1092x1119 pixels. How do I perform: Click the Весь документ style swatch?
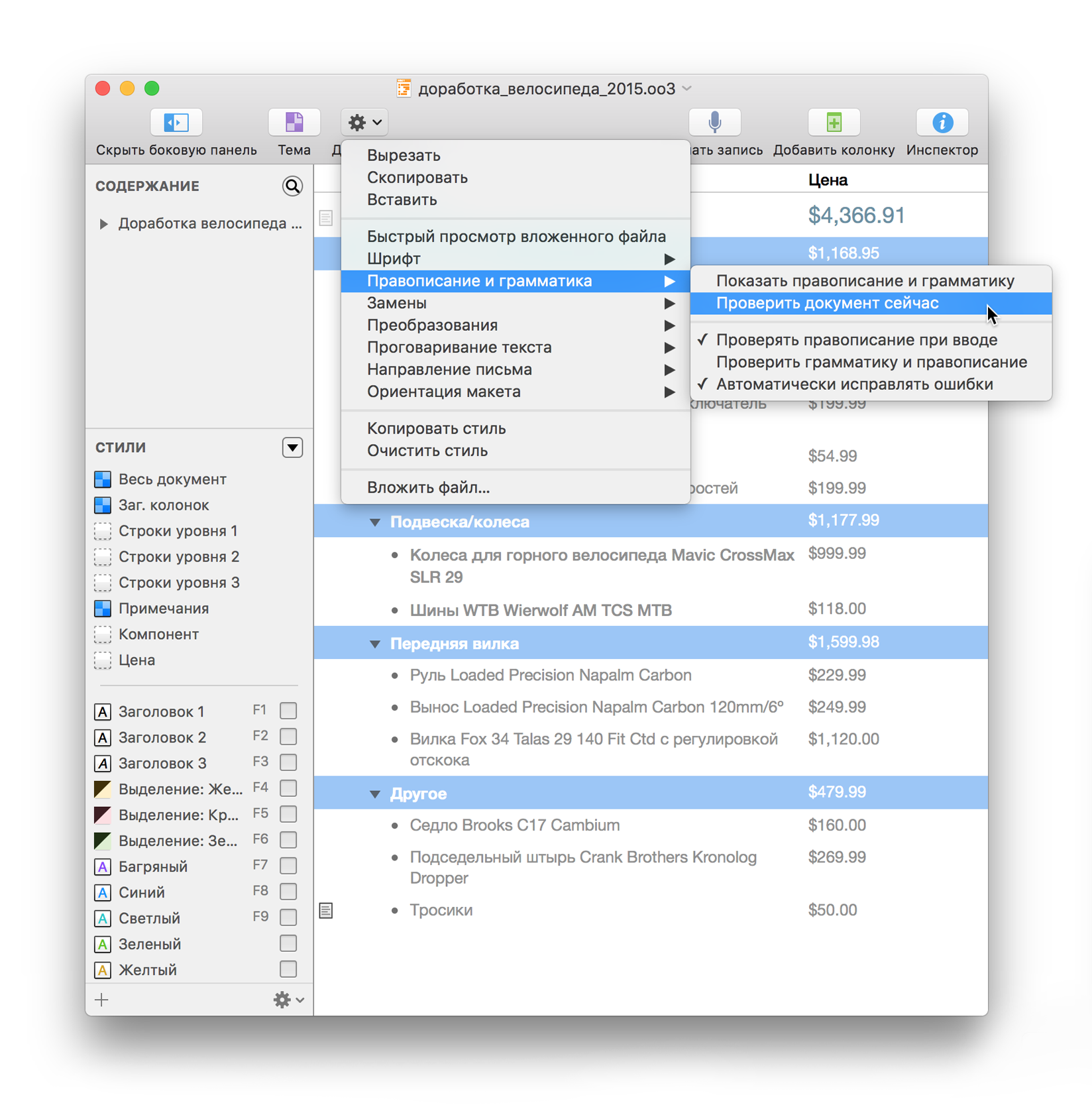pyautogui.click(x=103, y=479)
